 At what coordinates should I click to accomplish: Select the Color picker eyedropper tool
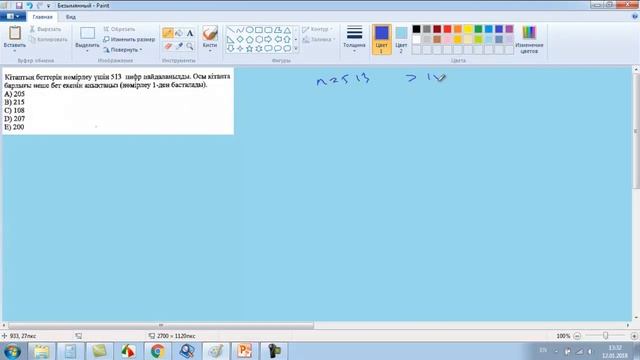pos(179,46)
